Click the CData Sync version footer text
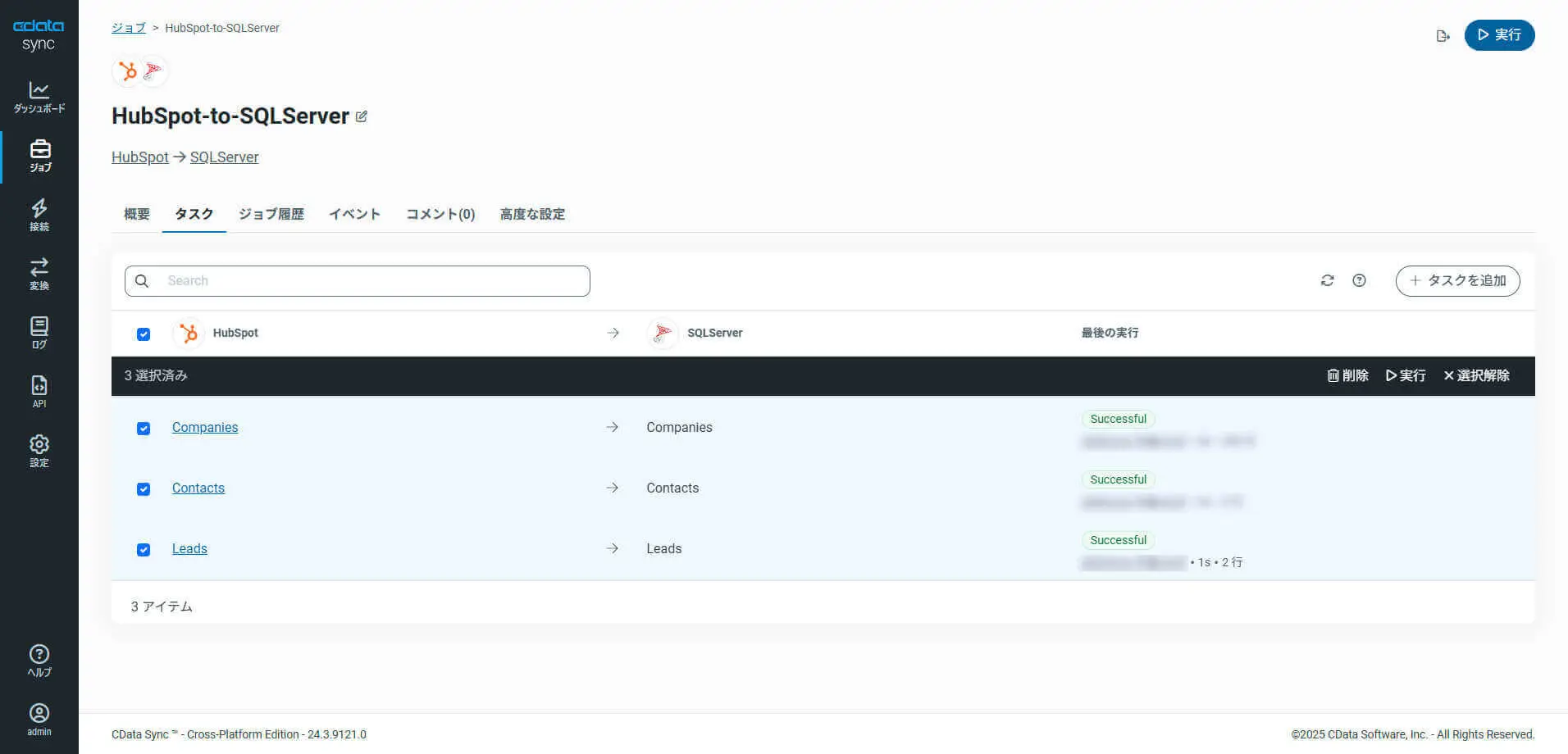The height and width of the screenshot is (754, 1568). coord(239,734)
